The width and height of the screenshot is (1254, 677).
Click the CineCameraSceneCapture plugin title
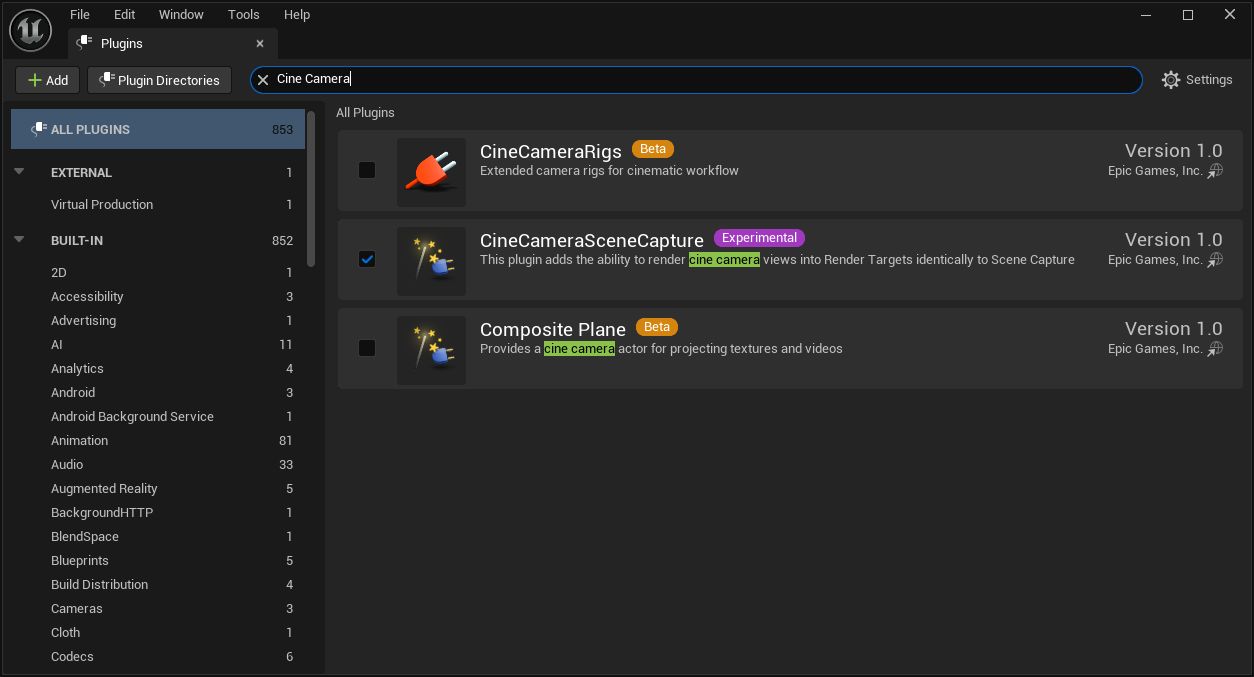coord(592,240)
